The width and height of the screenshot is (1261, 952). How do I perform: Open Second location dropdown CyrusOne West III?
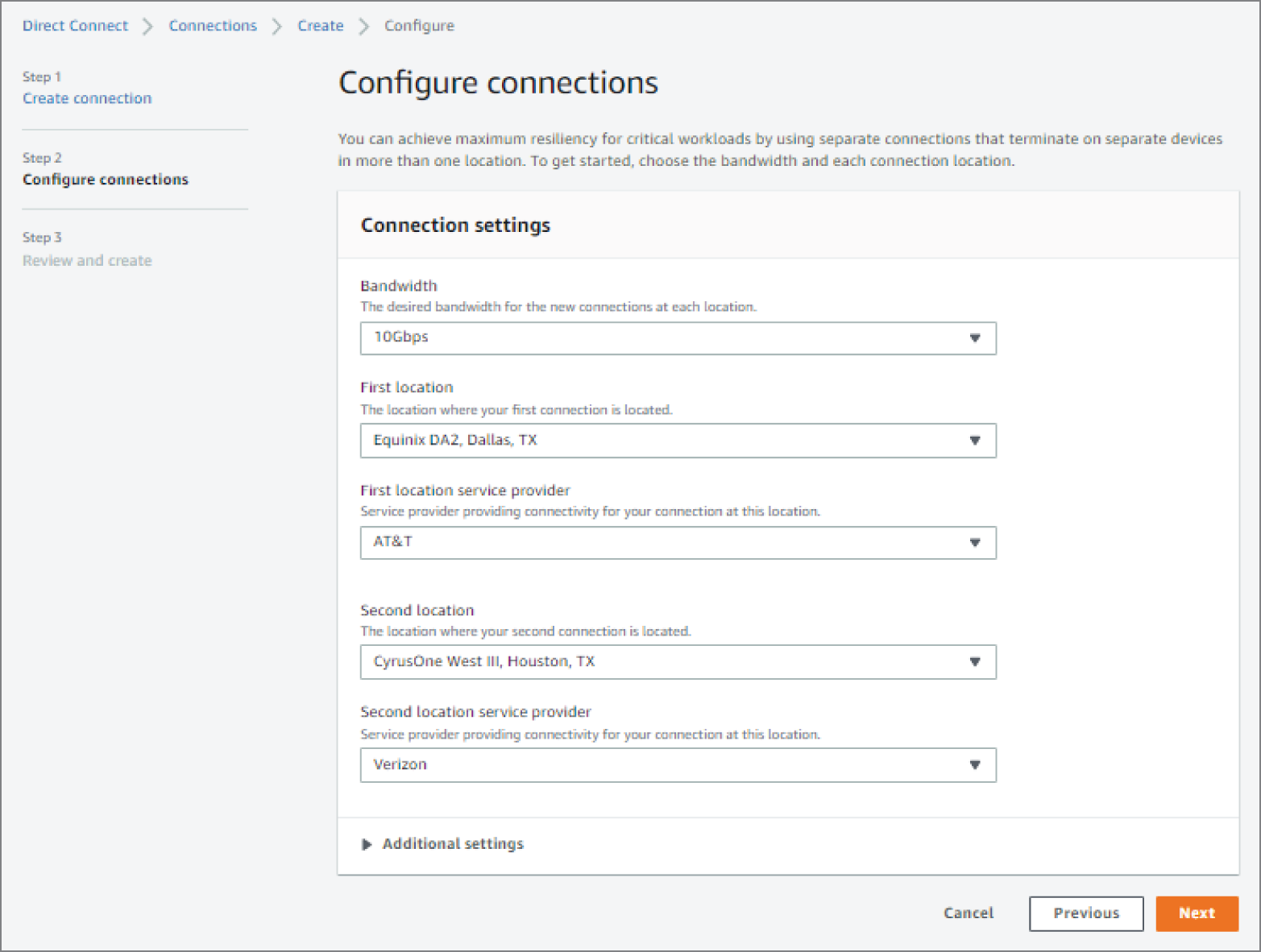tap(678, 662)
